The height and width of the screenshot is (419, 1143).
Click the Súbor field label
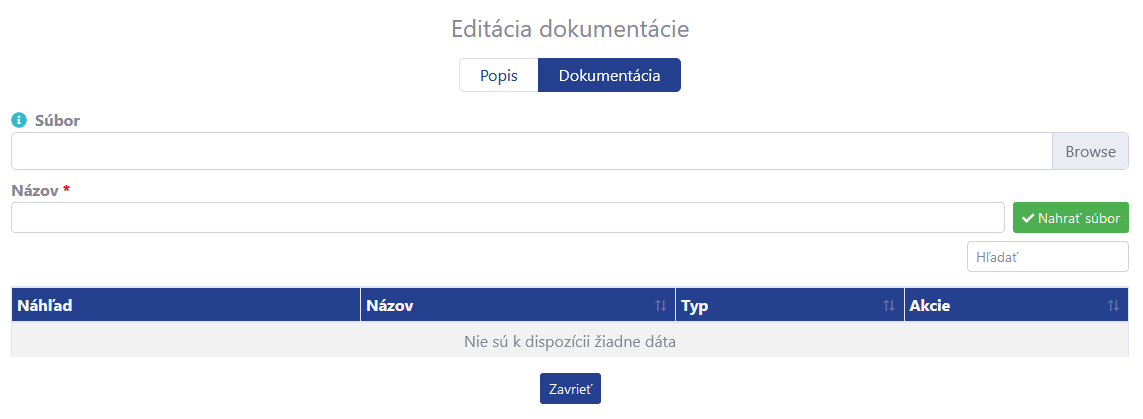point(58,120)
